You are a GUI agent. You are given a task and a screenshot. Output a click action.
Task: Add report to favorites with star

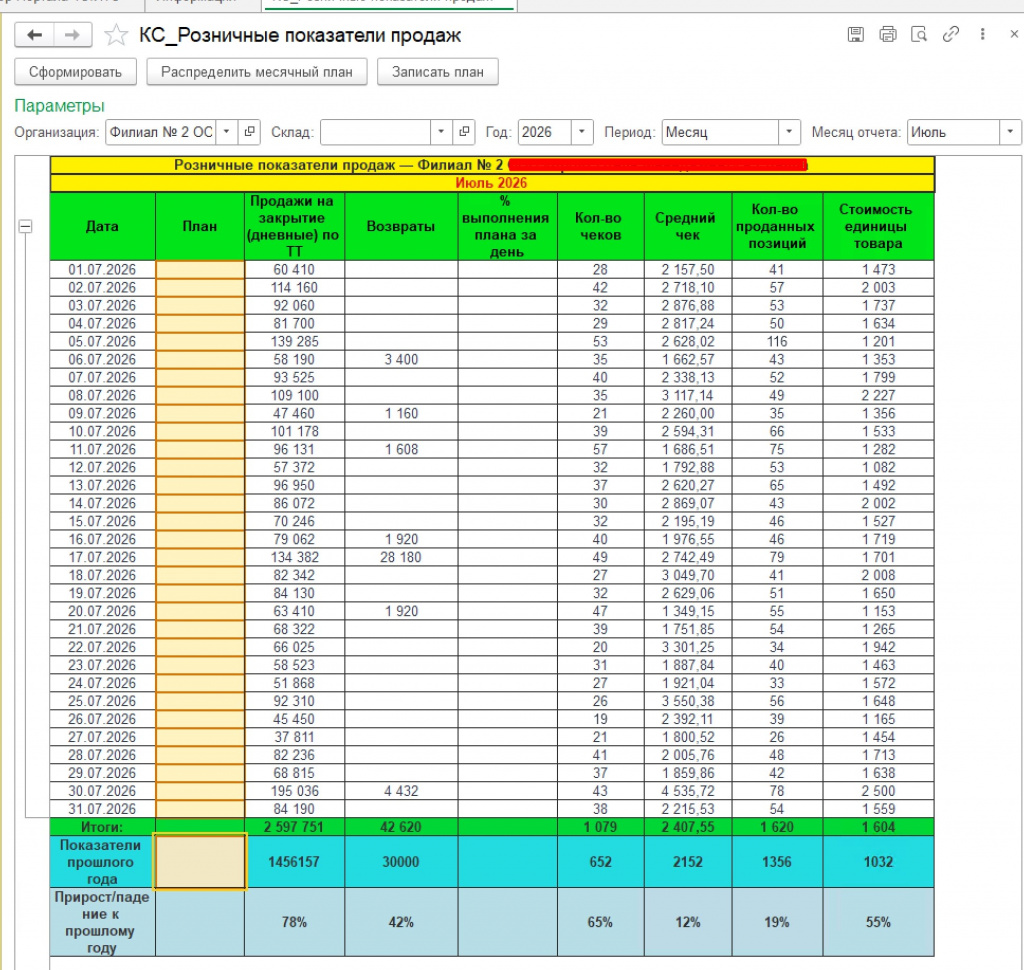(x=116, y=35)
